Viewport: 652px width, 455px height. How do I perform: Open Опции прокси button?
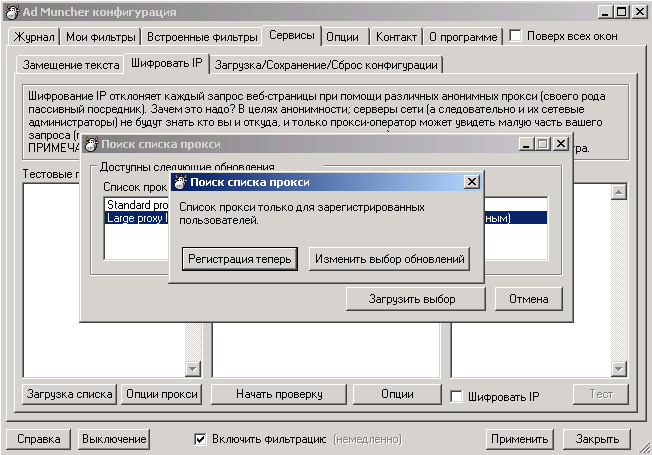(x=162, y=394)
